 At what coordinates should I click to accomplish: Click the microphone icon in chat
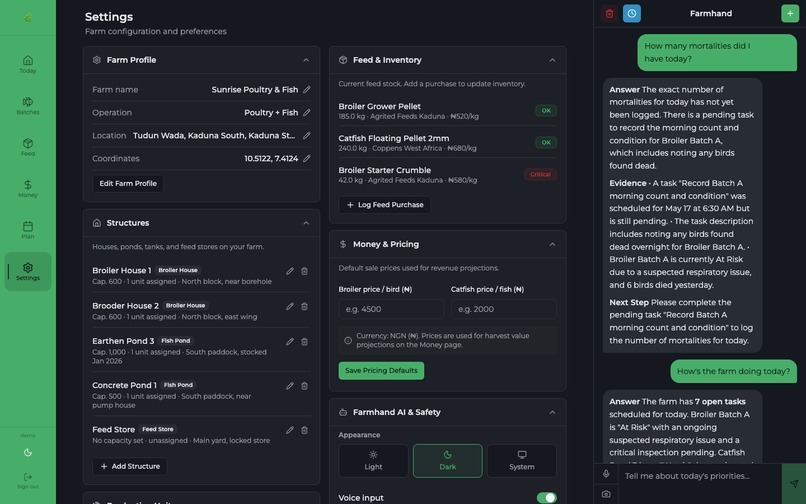click(x=606, y=474)
